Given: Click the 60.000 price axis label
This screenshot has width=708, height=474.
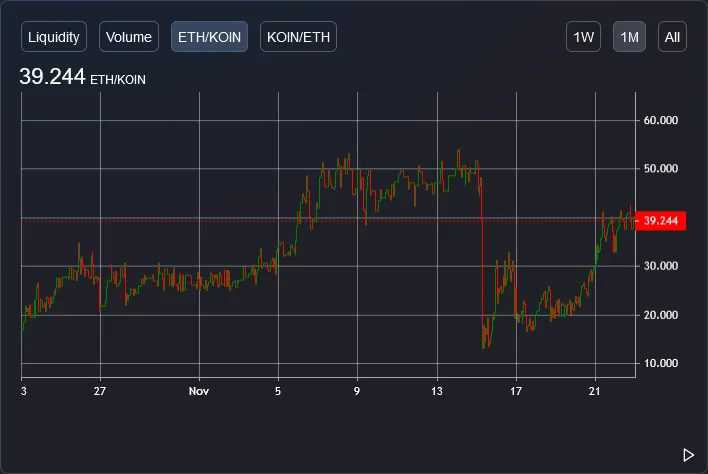Looking at the screenshot, I should pos(661,120).
